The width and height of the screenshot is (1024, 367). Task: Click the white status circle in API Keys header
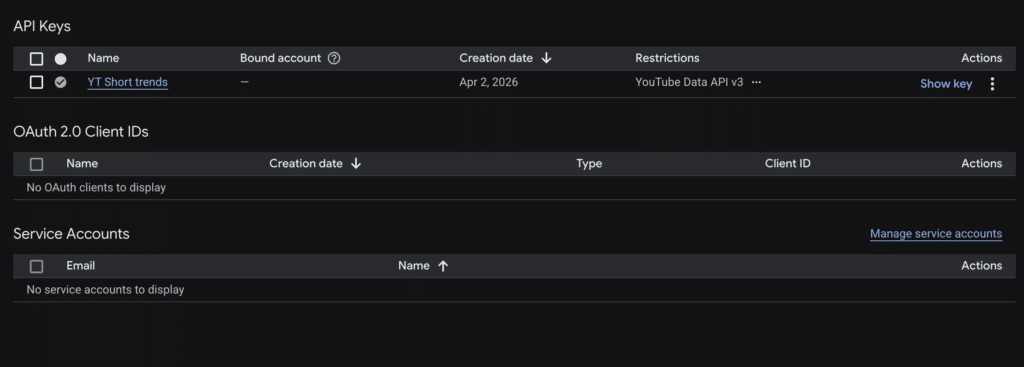tap(60, 59)
